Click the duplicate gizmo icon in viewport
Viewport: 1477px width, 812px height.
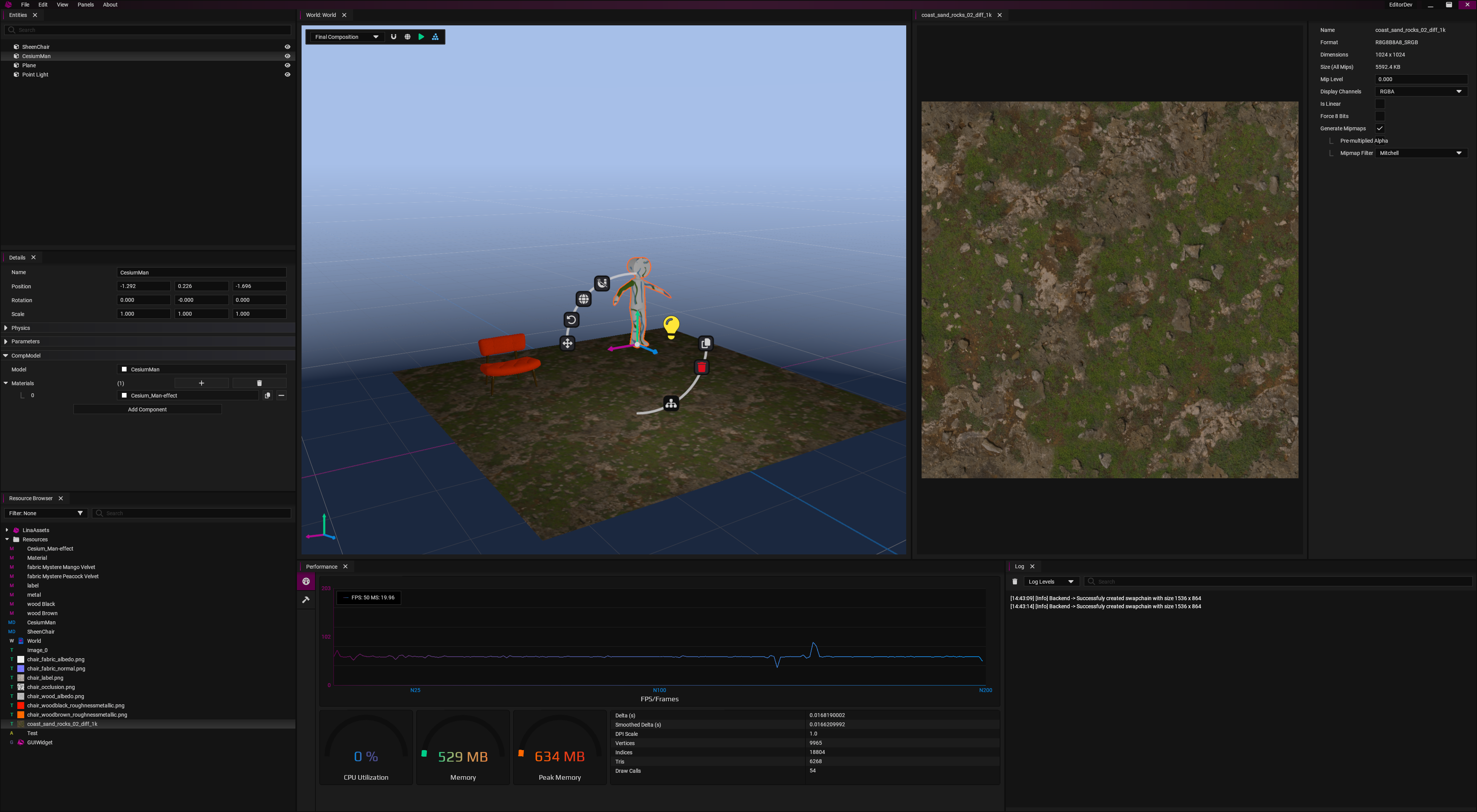pos(706,343)
